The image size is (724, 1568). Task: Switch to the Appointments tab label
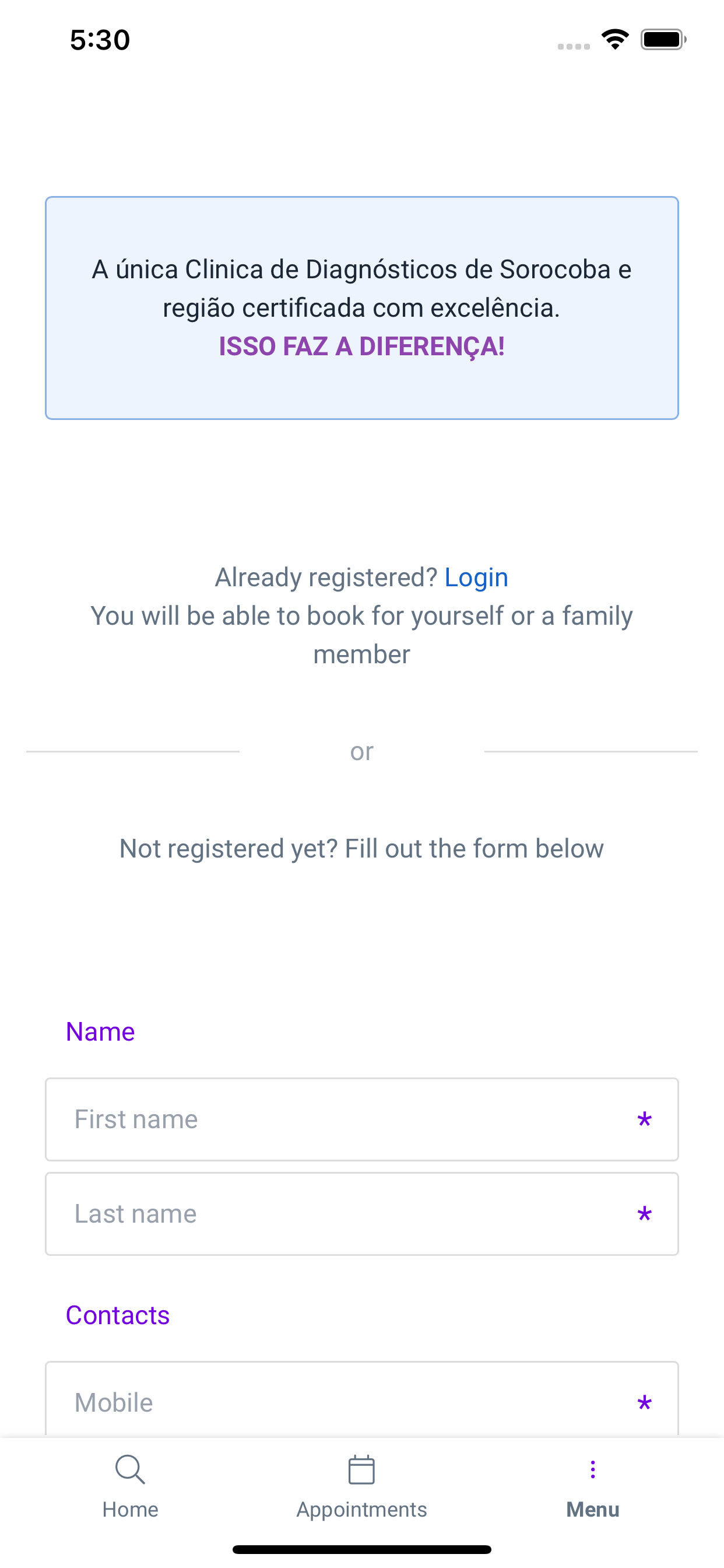click(x=361, y=1510)
